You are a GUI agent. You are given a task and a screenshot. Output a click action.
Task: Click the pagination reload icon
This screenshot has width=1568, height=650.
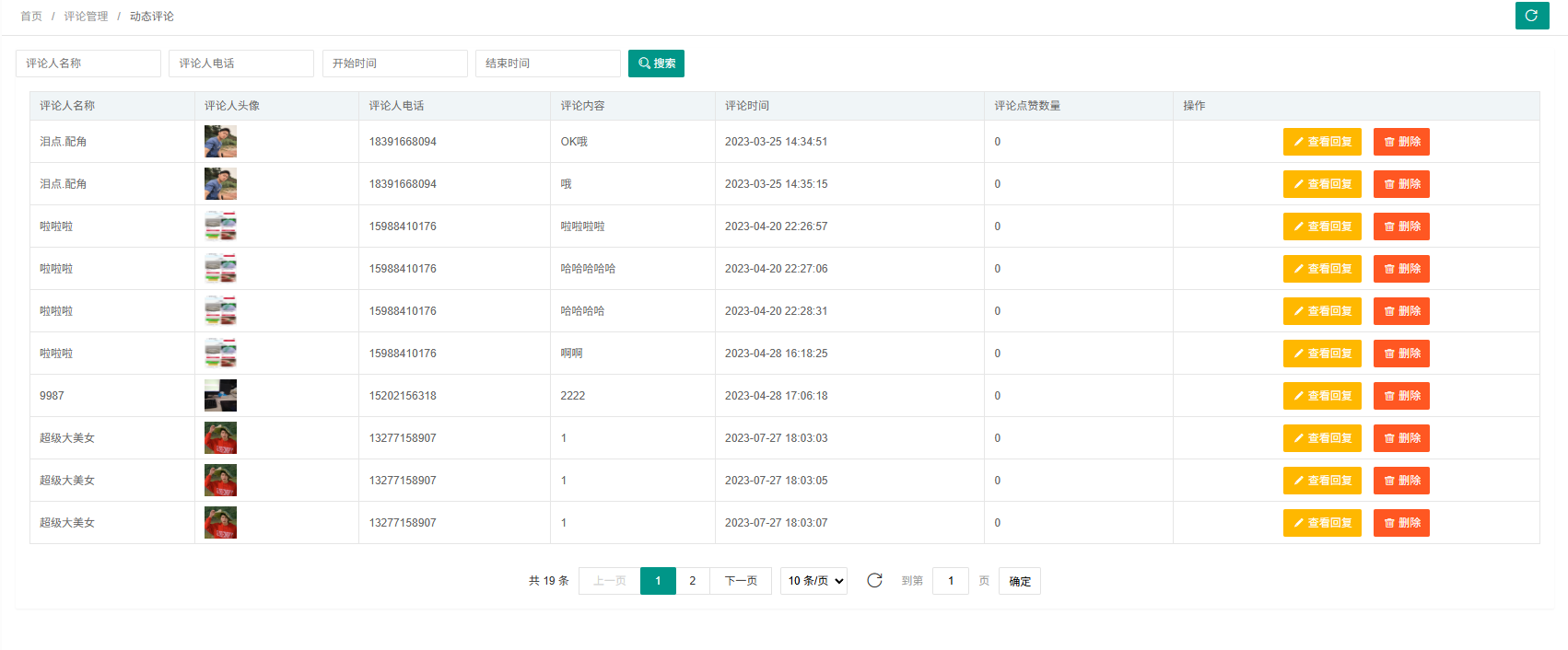(x=874, y=580)
